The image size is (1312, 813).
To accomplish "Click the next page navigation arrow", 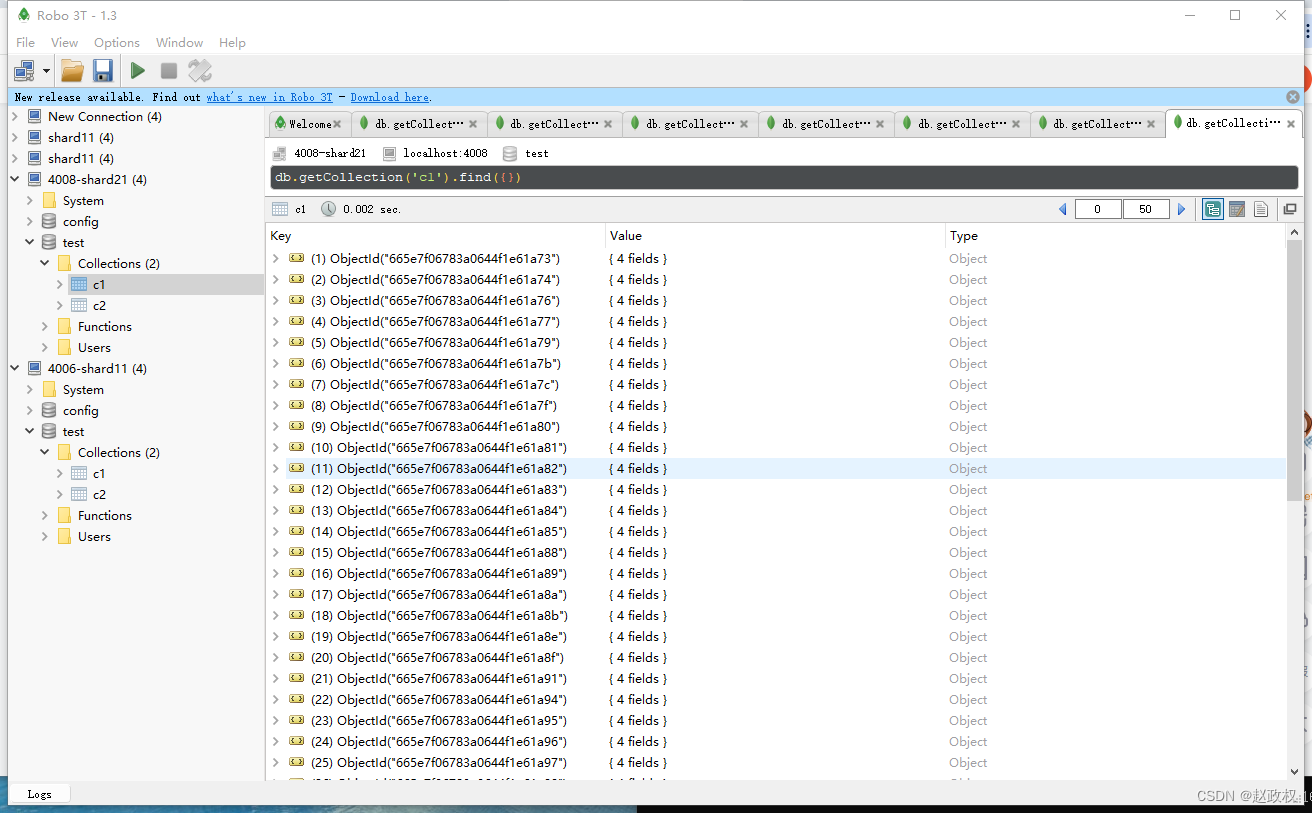I will (x=1181, y=209).
